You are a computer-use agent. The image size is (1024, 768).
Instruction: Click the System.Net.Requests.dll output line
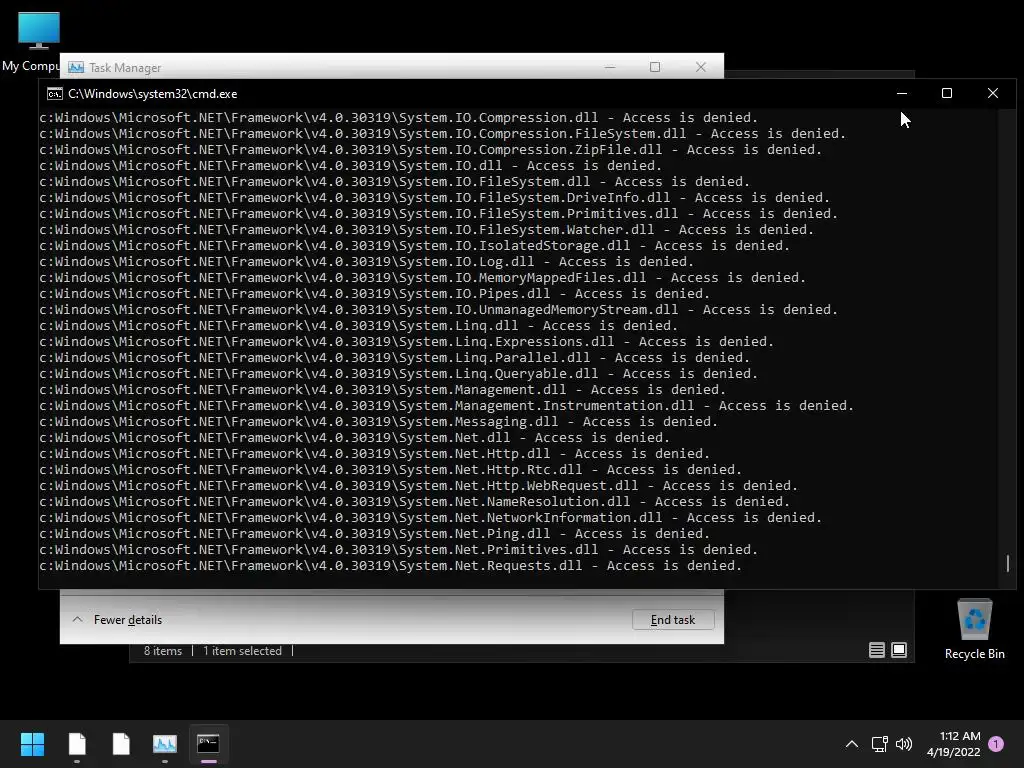(x=391, y=566)
